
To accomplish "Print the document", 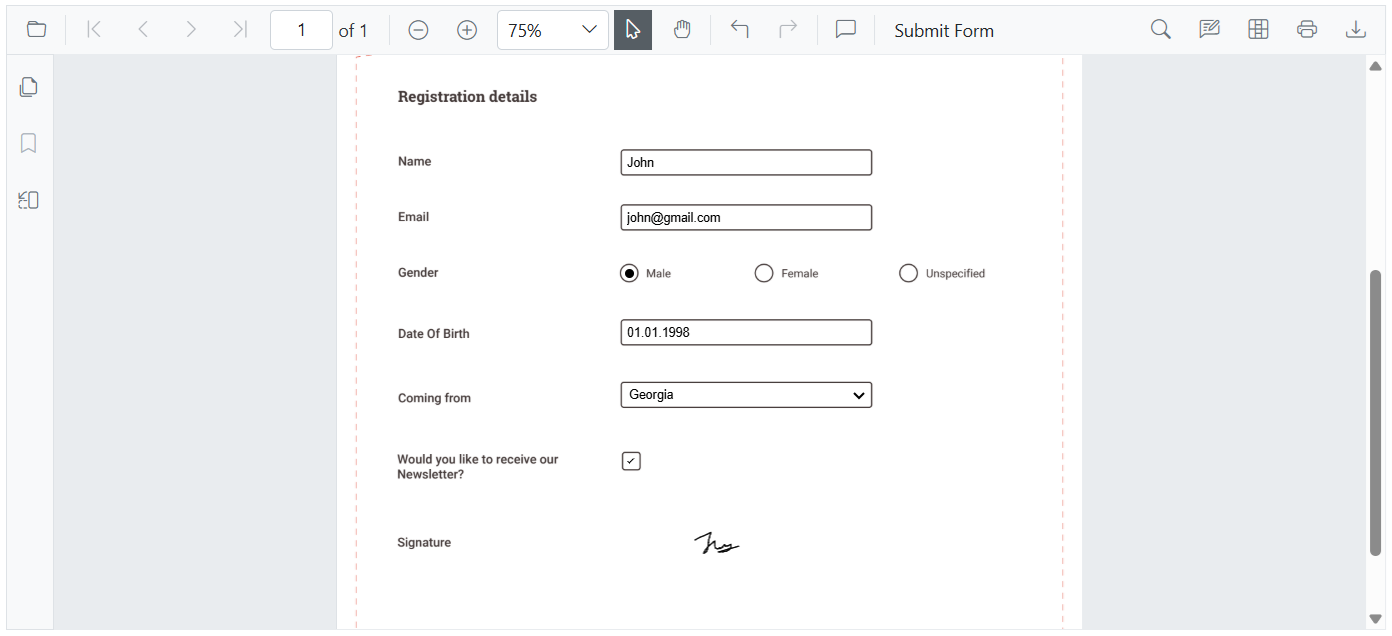I will click(1307, 30).
